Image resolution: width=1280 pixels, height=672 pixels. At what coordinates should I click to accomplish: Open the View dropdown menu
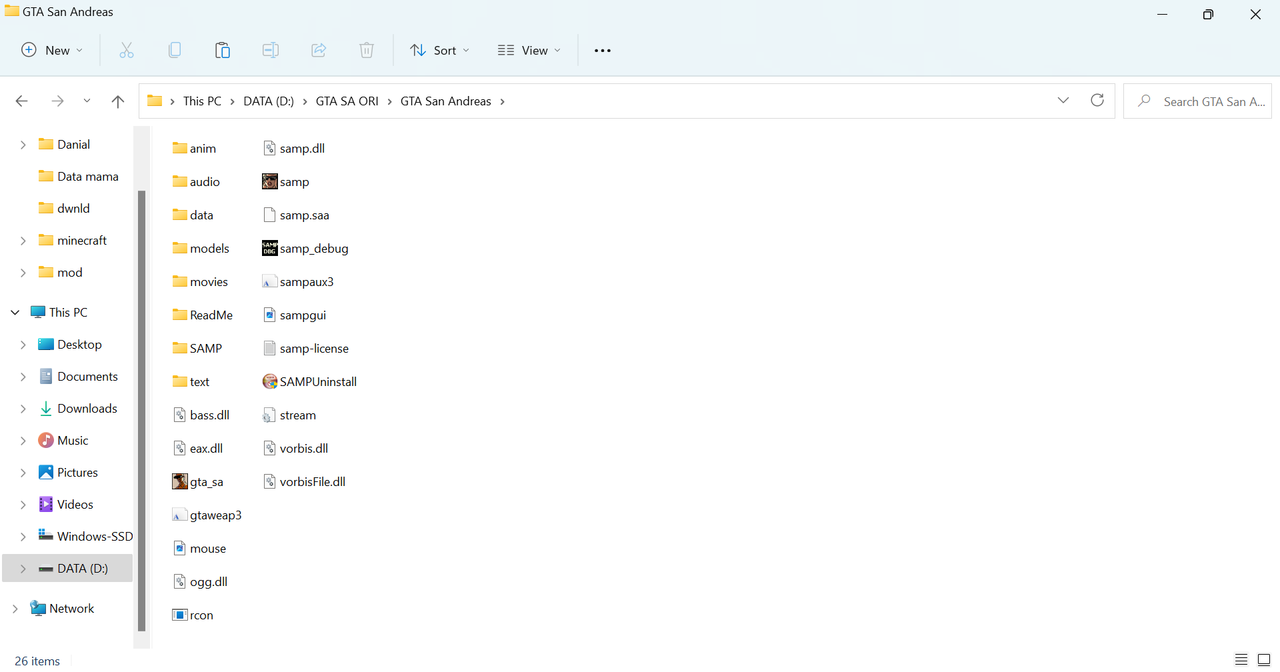pos(529,50)
